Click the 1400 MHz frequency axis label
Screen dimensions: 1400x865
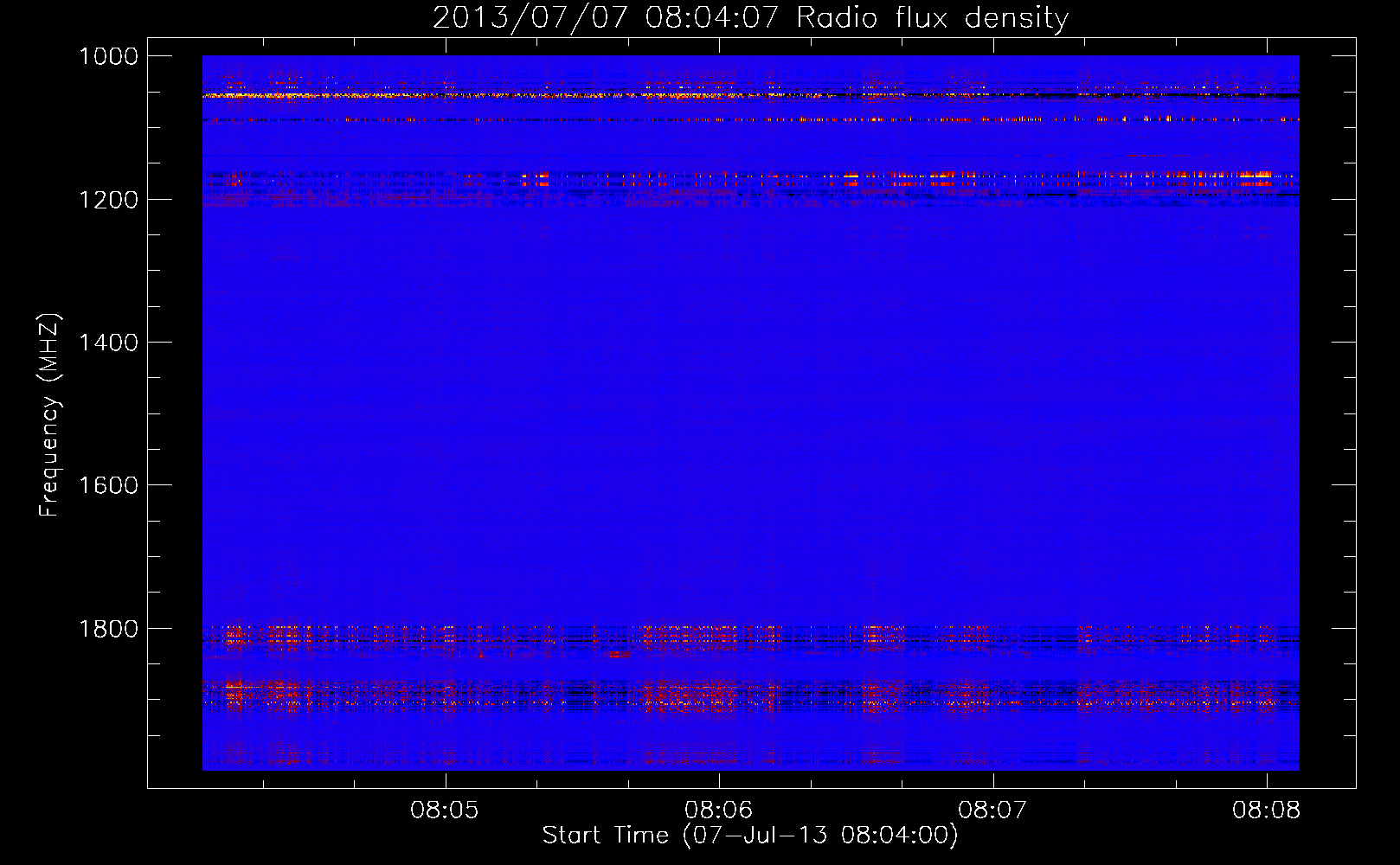tap(109, 343)
